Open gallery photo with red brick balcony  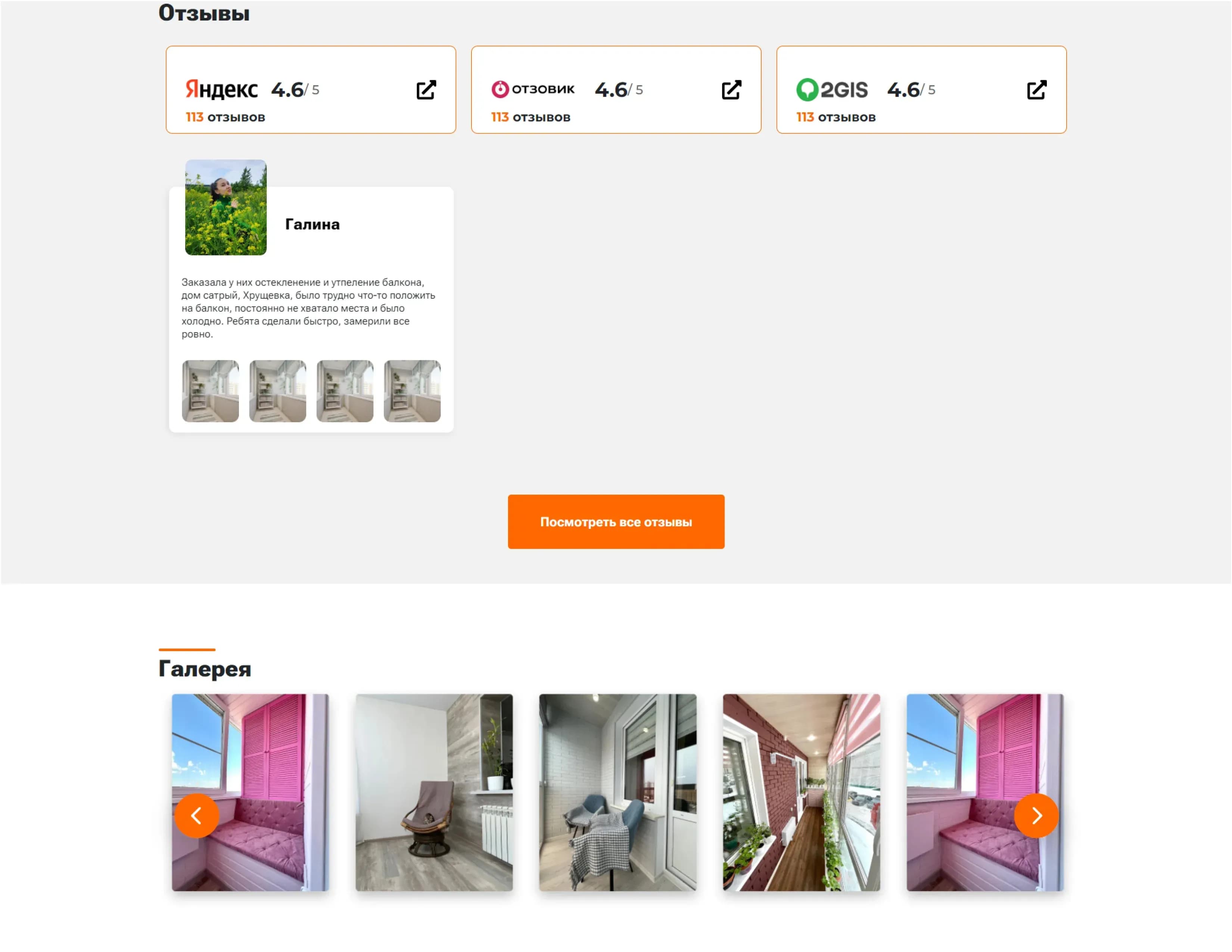(x=801, y=792)
